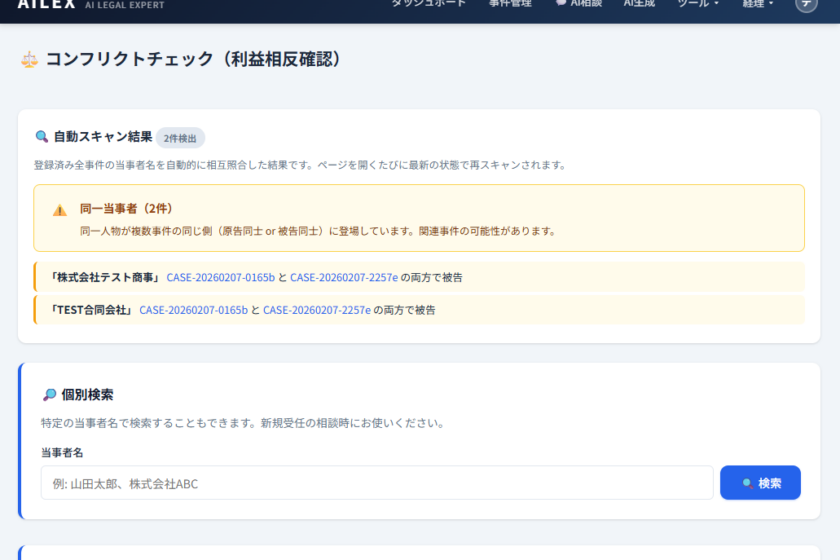This screenshot has width=840, height=560.
Task: Expand the 経理 dropdown menu
Action: [x=758, y=4]
